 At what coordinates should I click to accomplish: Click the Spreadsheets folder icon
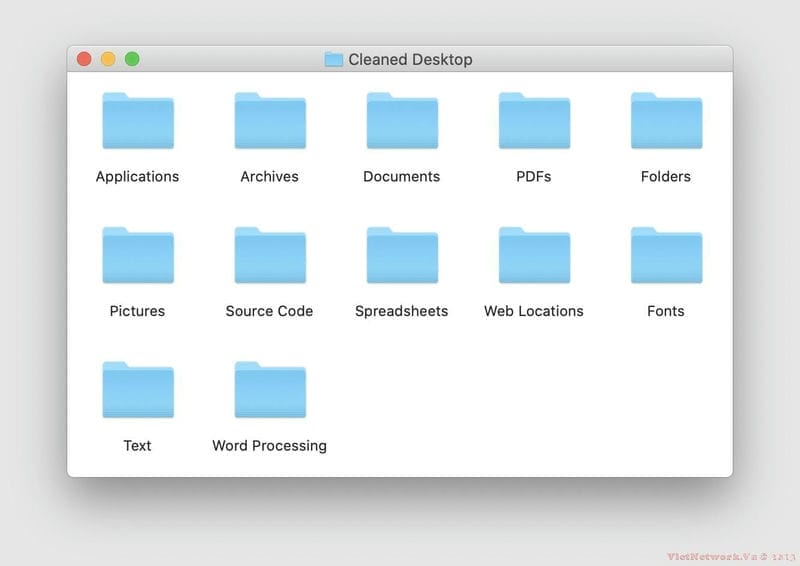402,256
